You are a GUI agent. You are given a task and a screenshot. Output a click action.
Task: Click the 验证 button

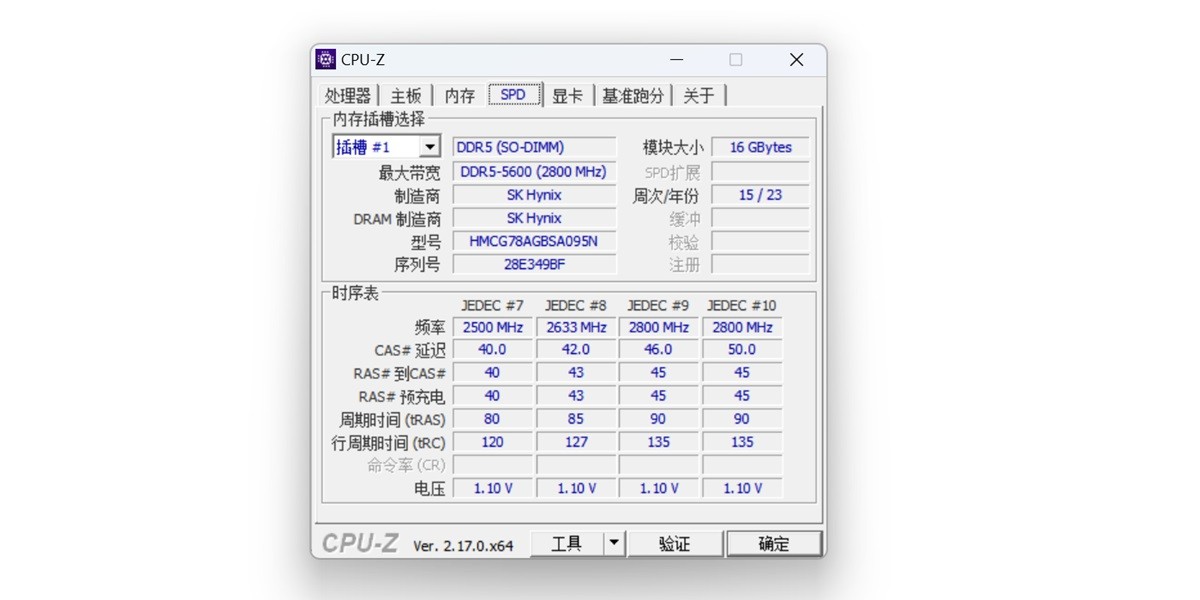click(675, 543)
